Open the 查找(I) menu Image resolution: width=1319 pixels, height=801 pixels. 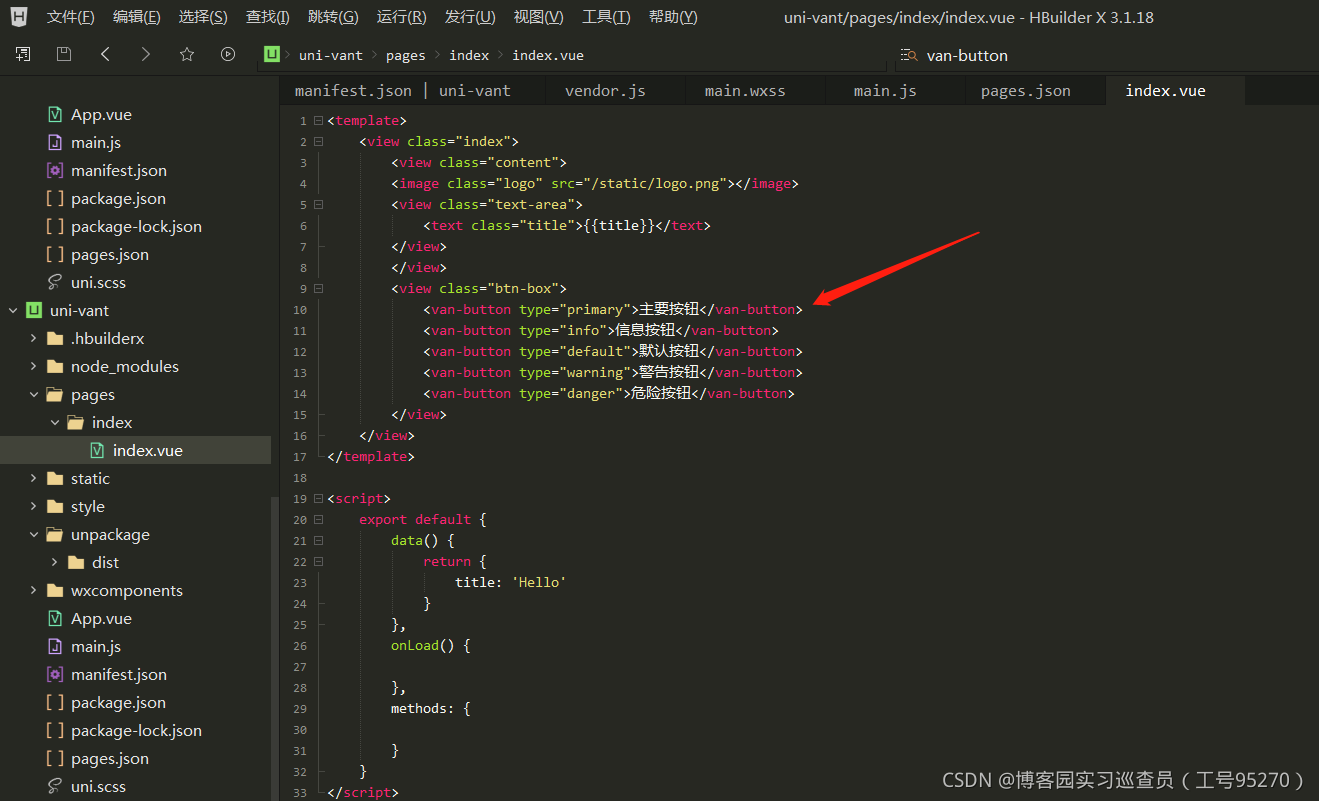pyautogui.click(x=268, y=17)
